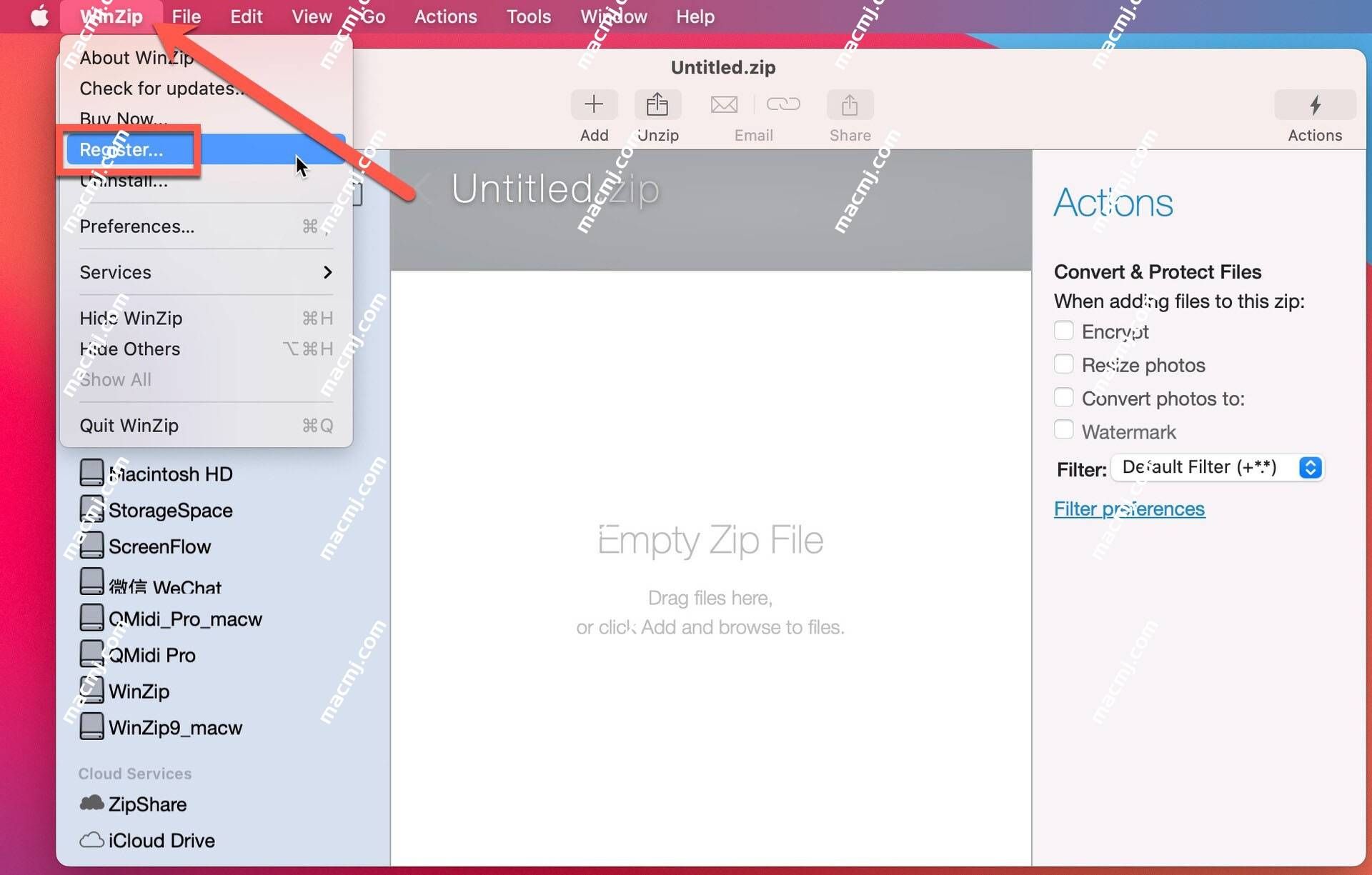1372x875 pixels.
Task: Open the Window menu in menu bar
Action: (614, 16)
